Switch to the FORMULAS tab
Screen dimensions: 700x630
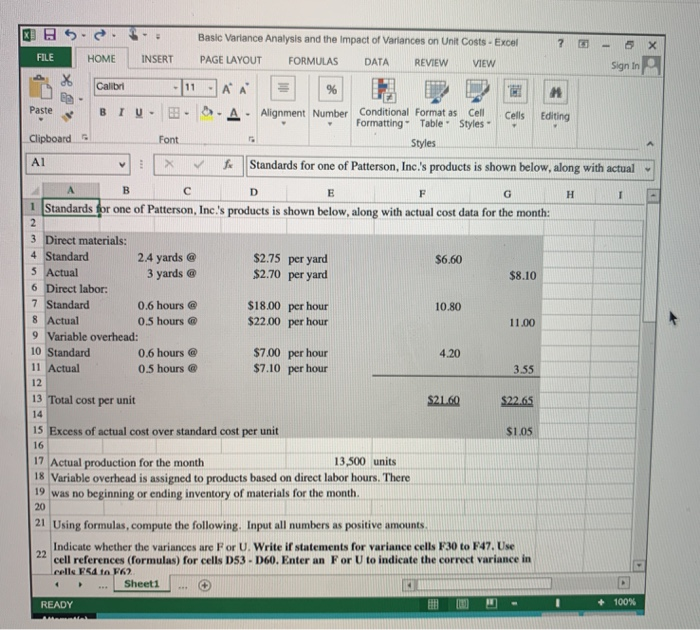coord(313,61)
